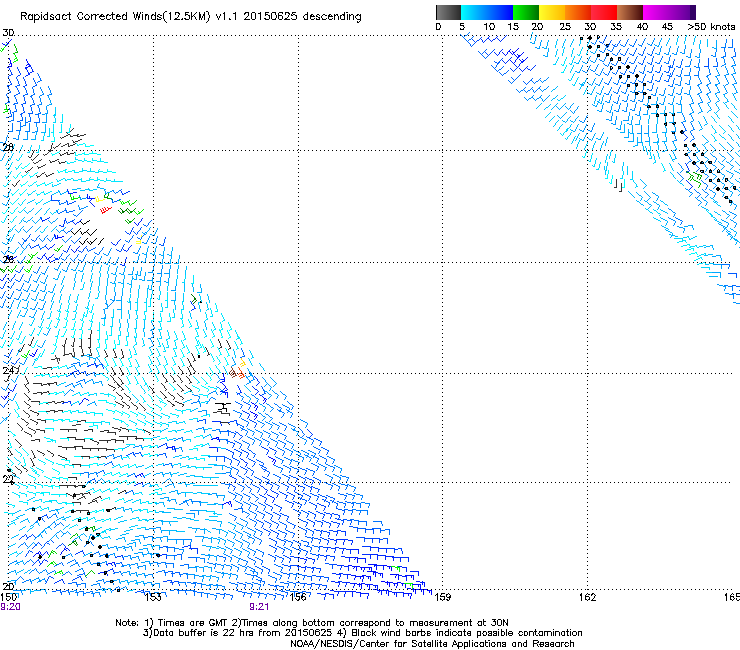740x650 pixels.
Task: Click the dark purple >50 knots legend swatch
Action: point(693,12)
